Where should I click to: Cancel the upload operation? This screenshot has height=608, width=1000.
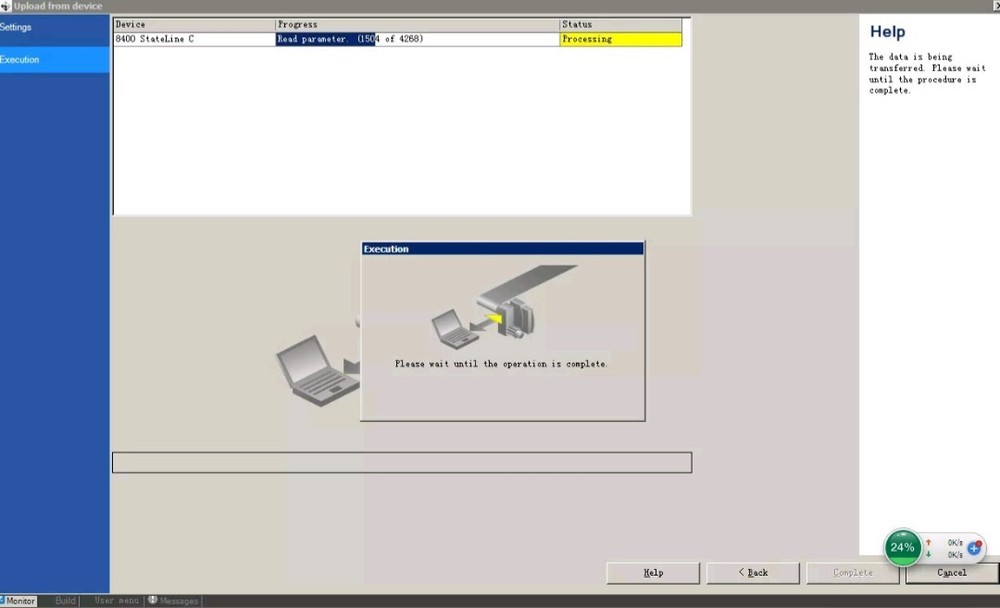(x=951, y=573)
